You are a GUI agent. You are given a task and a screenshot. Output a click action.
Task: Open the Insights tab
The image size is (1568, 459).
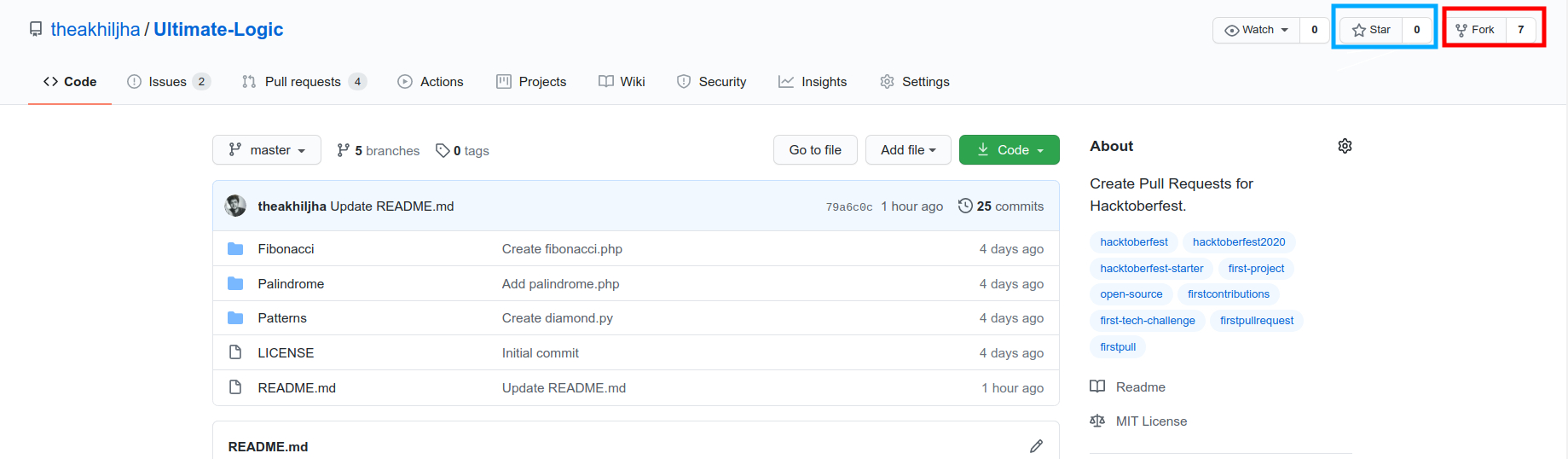coord(813,82)
